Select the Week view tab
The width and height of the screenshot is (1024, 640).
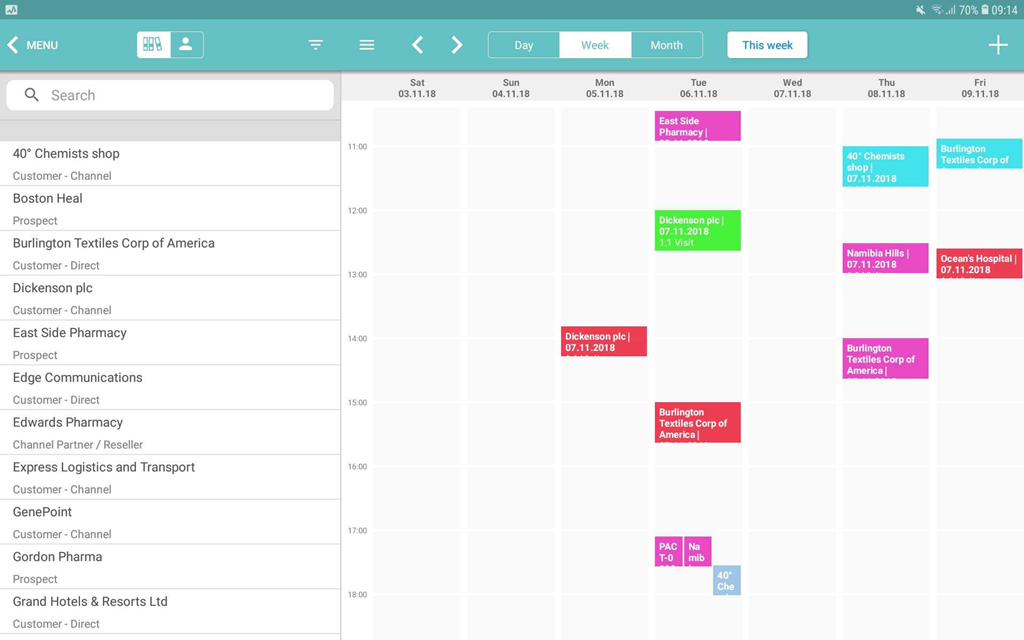point(595,45)
